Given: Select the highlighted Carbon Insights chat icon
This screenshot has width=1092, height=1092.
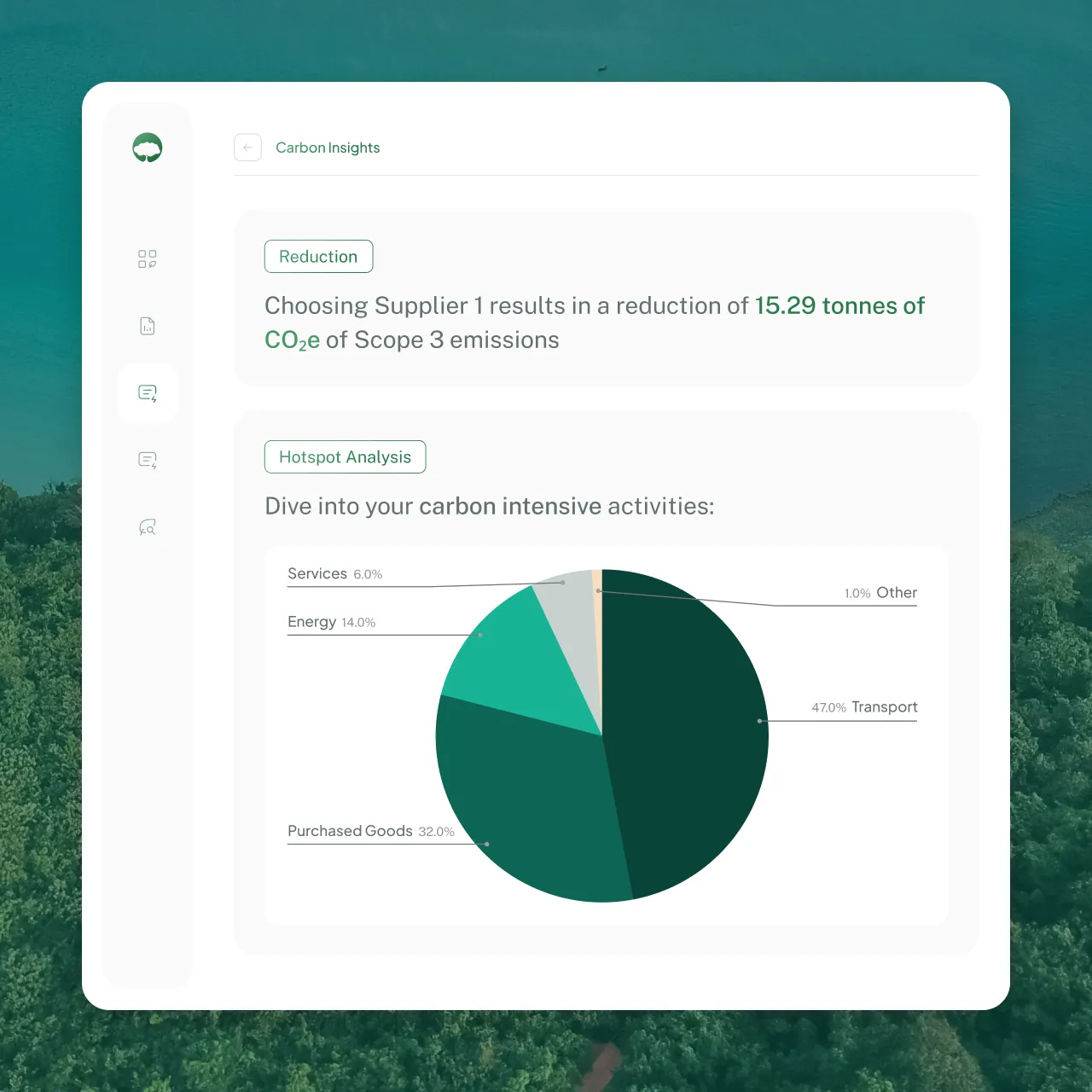Looking at the screenshot, I should (x=147, y=393).
